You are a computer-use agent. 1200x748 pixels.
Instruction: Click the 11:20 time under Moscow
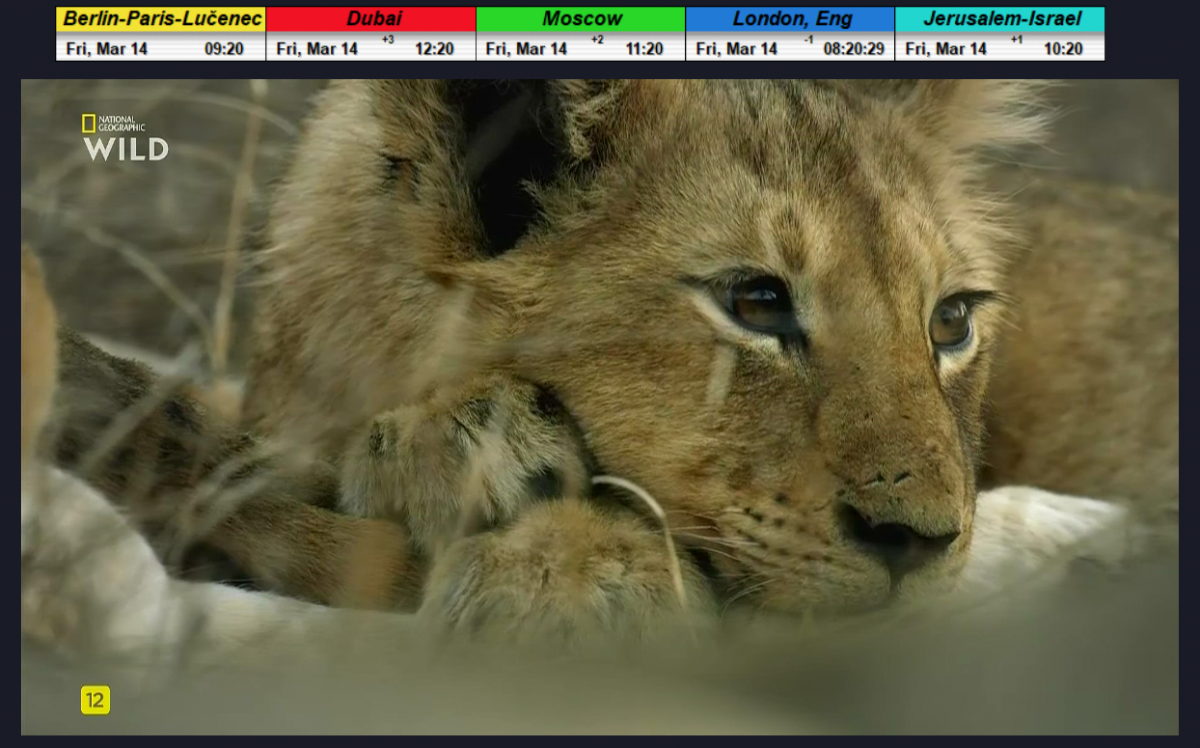[x=644, y=49]
